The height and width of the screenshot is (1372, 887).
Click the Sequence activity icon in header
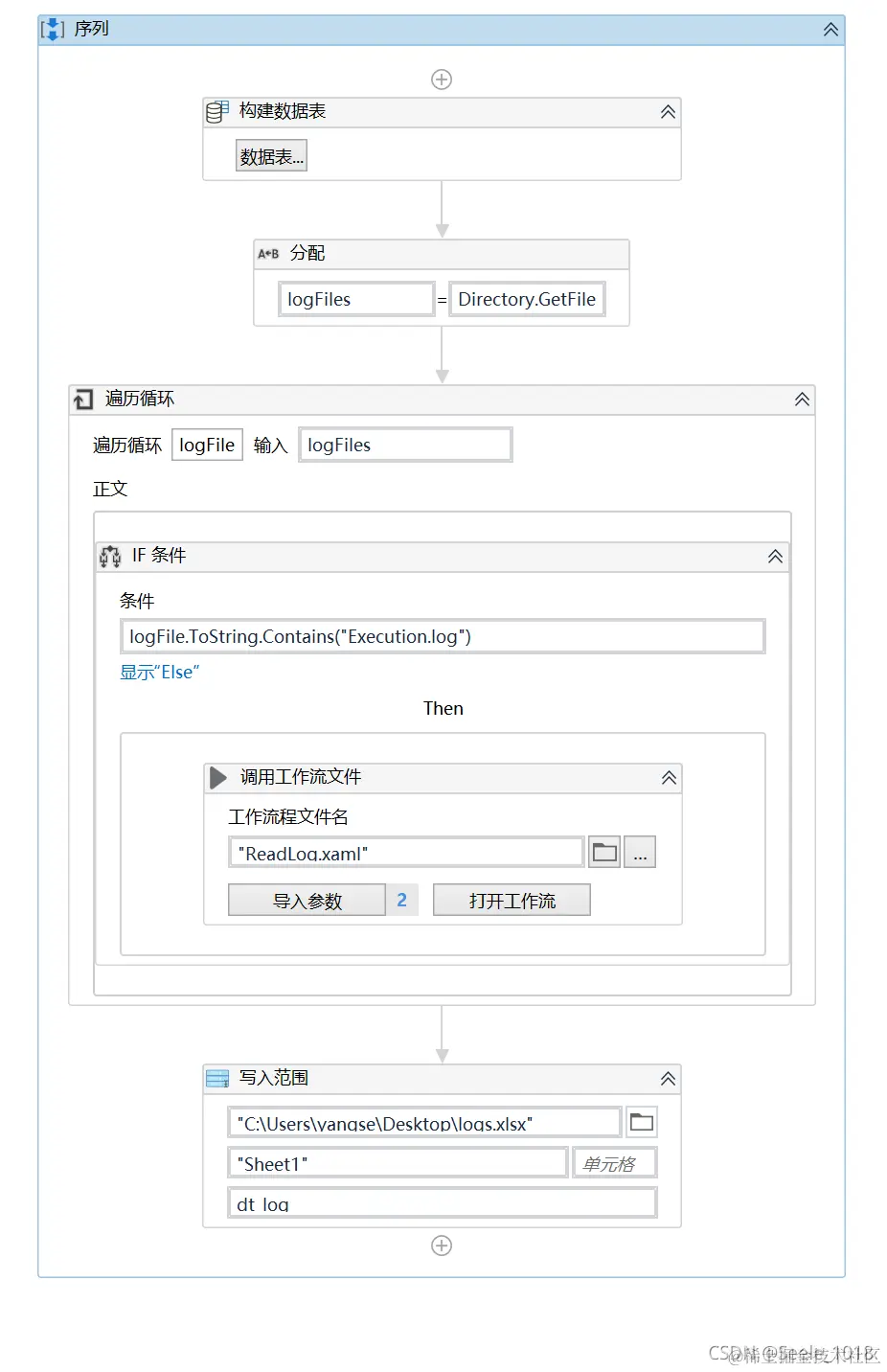53,30
